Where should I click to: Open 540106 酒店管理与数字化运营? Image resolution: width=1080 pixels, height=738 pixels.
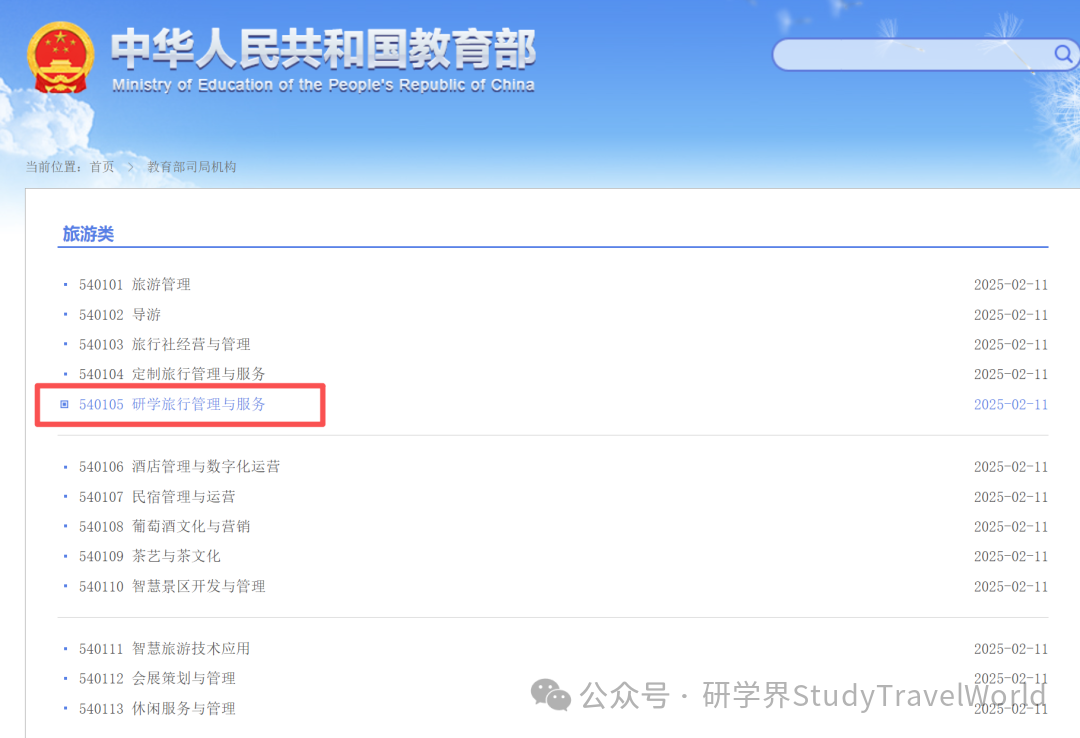(179, 466)
